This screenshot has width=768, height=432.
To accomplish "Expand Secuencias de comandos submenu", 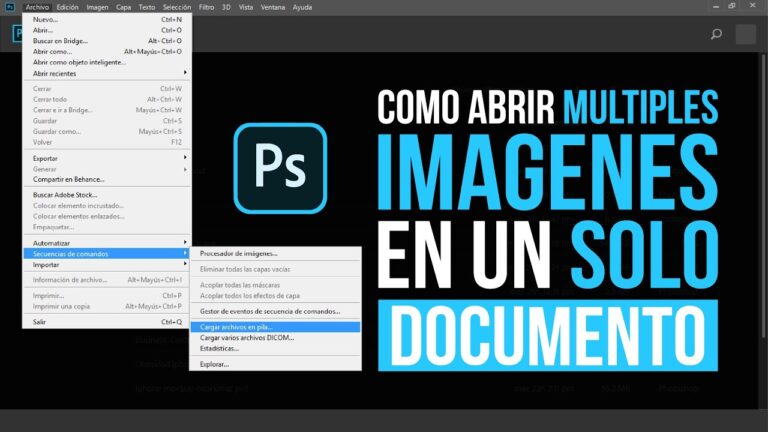I will pos(107,254).
